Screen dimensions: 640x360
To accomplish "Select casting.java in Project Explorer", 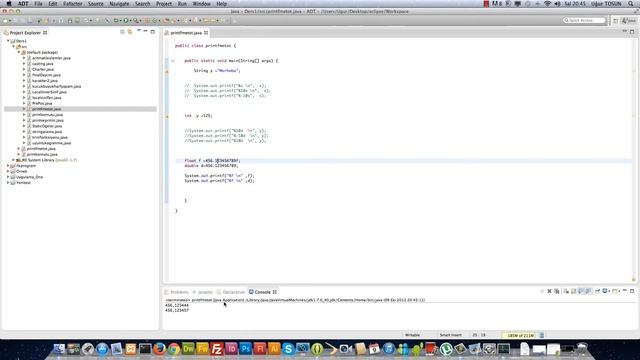I will click(x=42, y=64).
